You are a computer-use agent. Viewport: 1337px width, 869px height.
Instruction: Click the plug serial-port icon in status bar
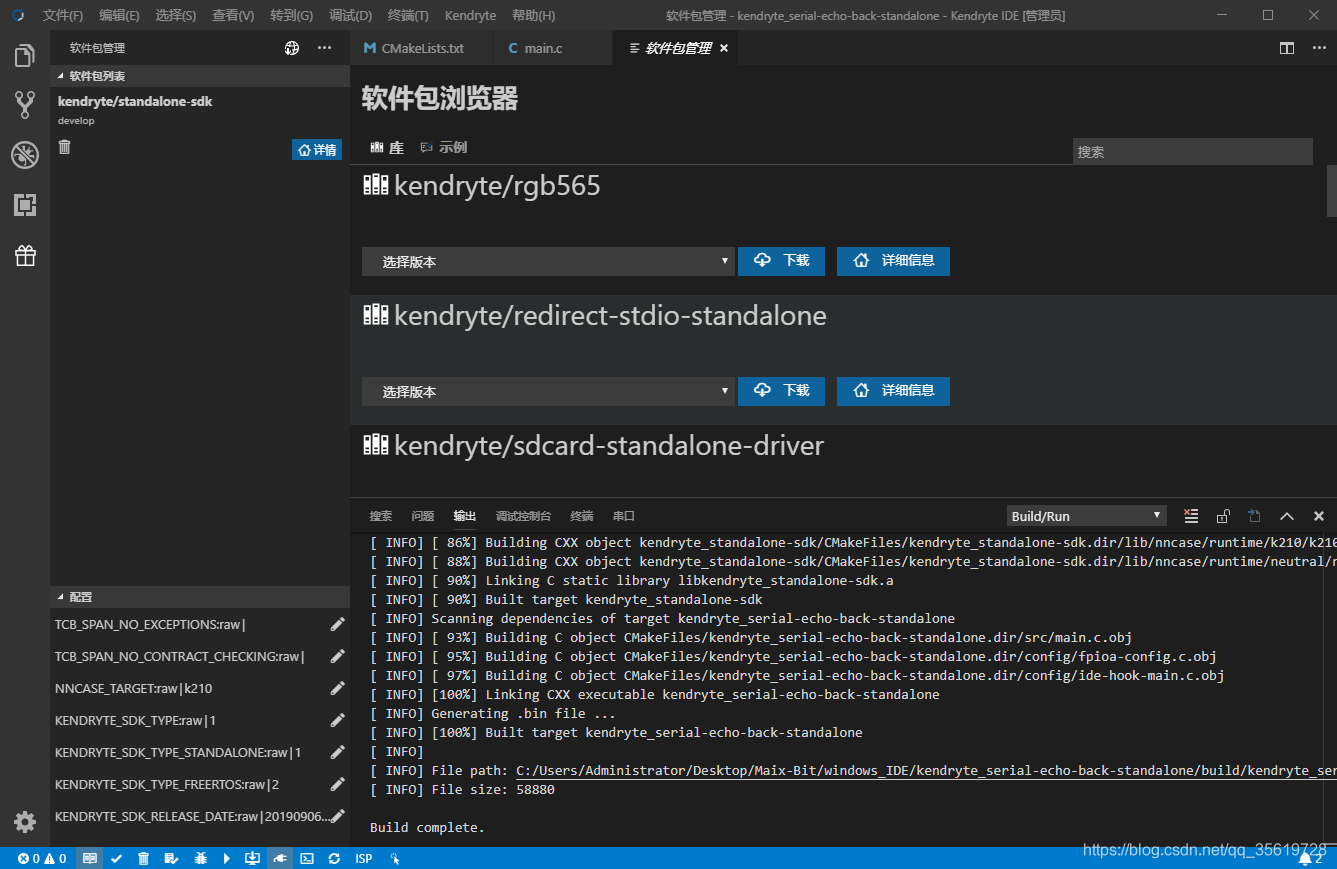click(280, 858)
